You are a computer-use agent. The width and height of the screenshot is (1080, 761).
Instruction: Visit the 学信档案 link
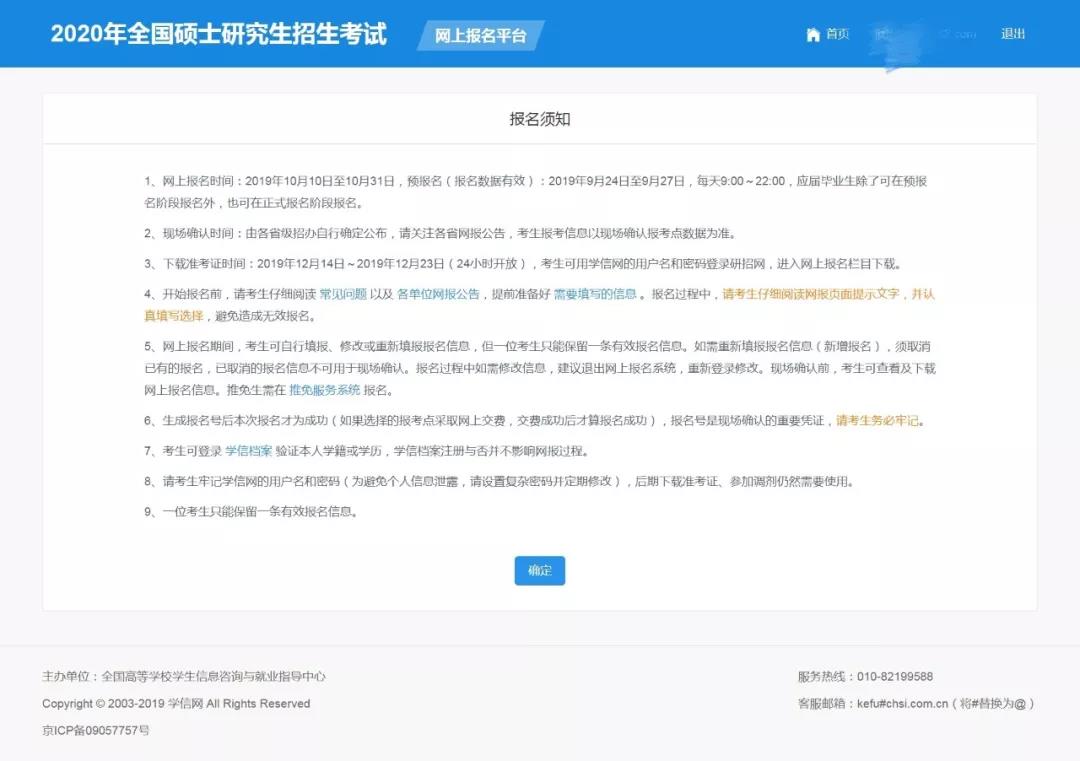pyautogui.click(x=249, y=451)
